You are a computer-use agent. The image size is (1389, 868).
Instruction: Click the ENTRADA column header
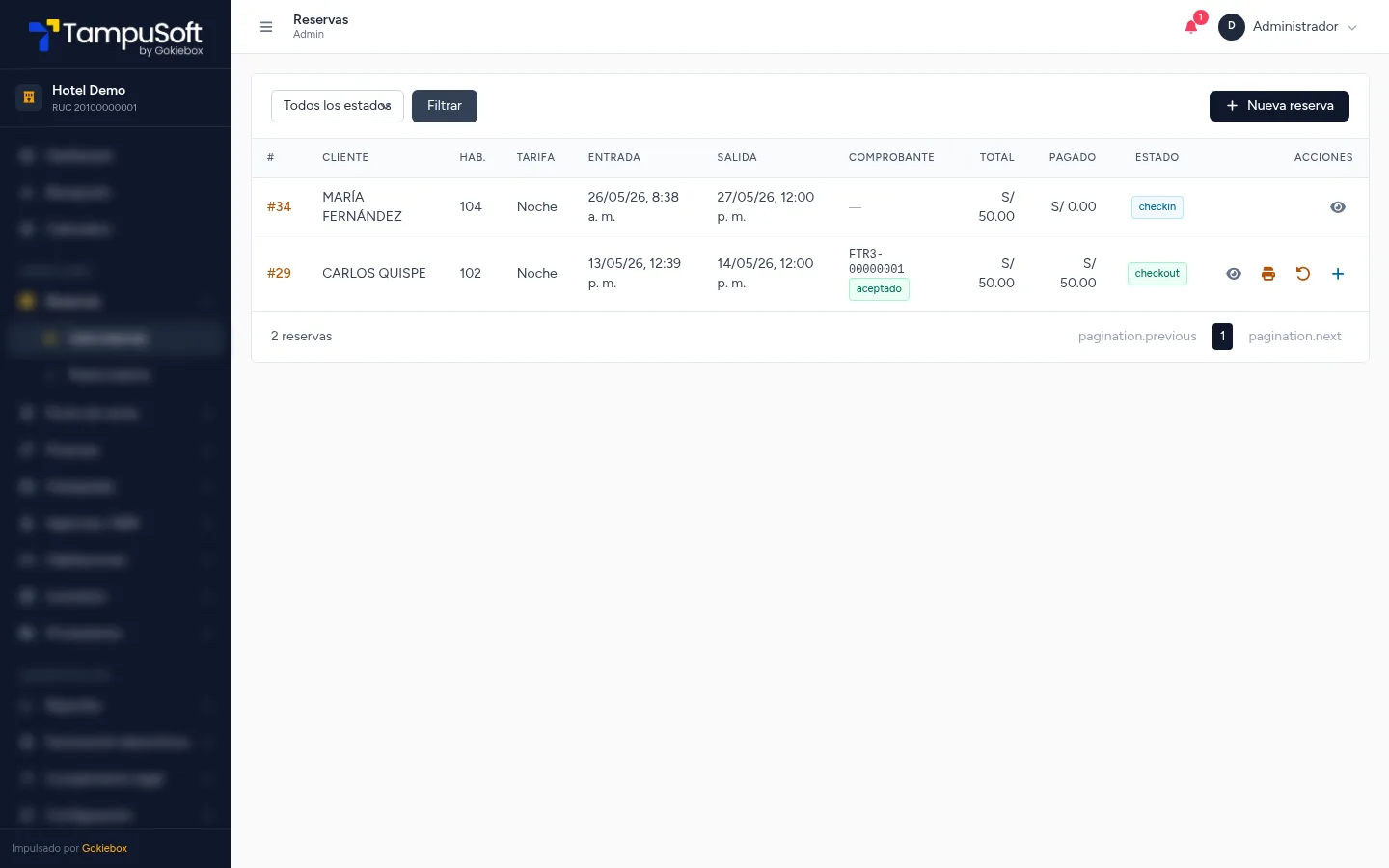(x=614, y=157)
